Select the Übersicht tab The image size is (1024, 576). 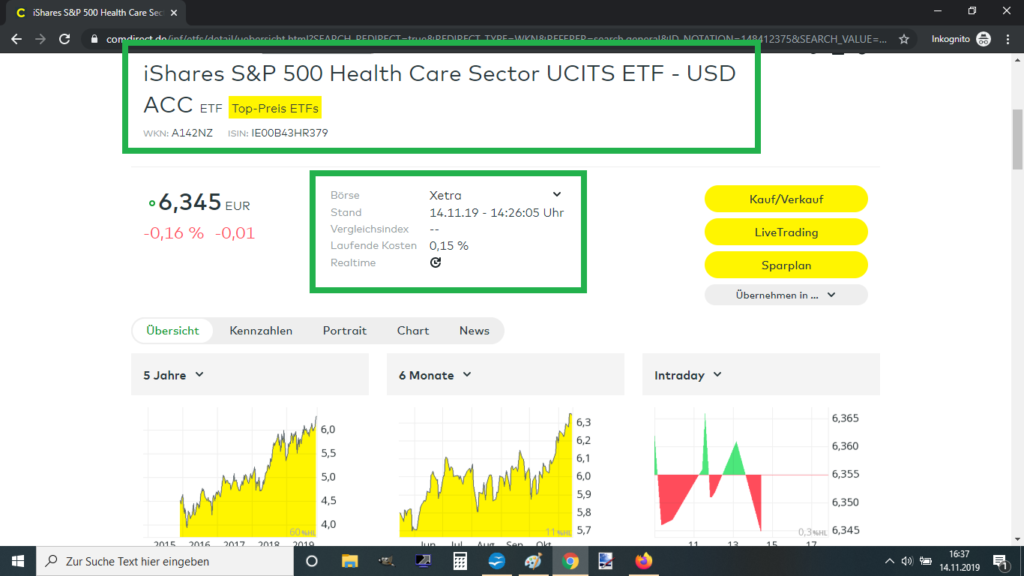pos(172,330)
